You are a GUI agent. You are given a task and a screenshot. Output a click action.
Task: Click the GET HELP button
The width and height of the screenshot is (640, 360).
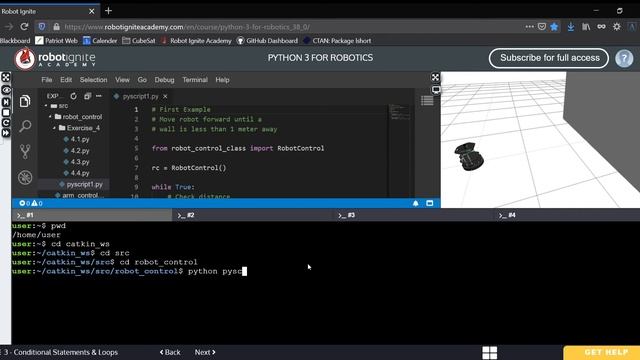602,353
